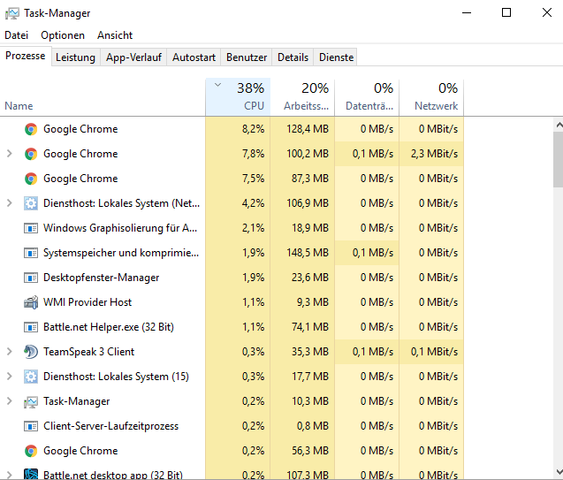
Task: Sort by the CPU column header
Action: (238, 97)
